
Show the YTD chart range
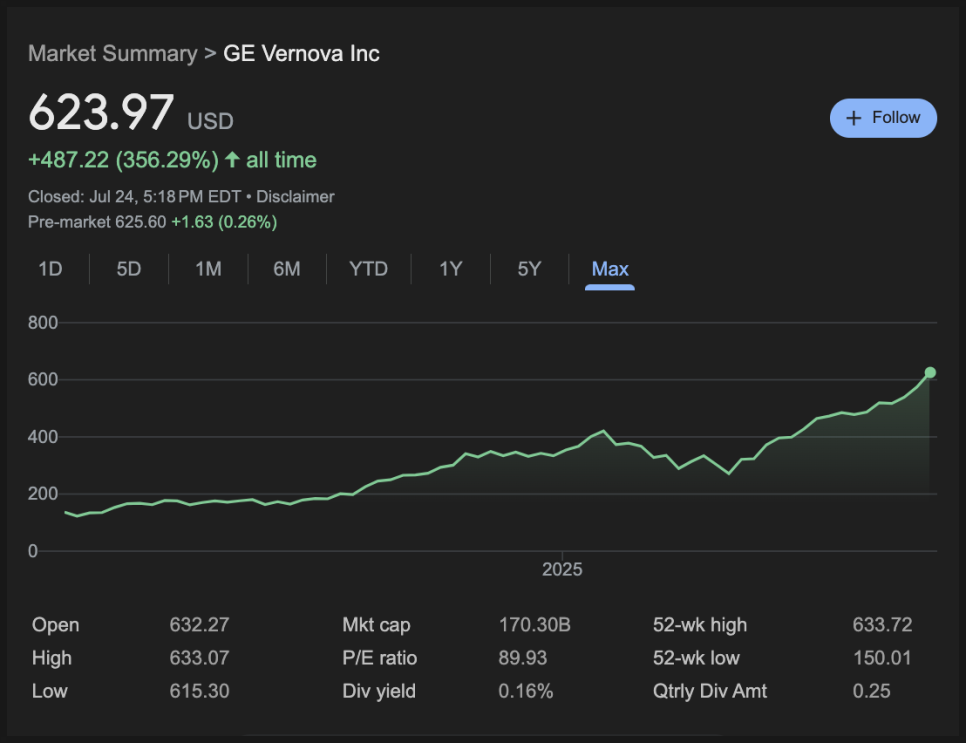point(368,269)
